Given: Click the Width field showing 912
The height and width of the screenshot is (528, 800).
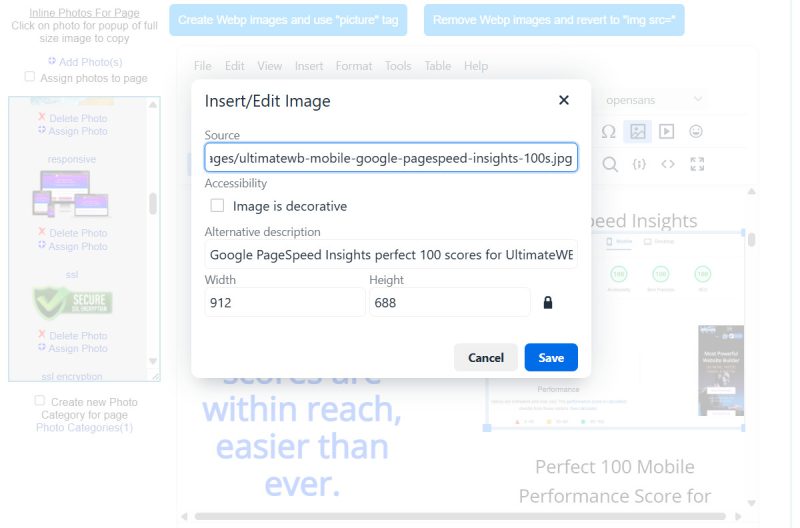Looking at the screenshot, I should coord(285,303).
